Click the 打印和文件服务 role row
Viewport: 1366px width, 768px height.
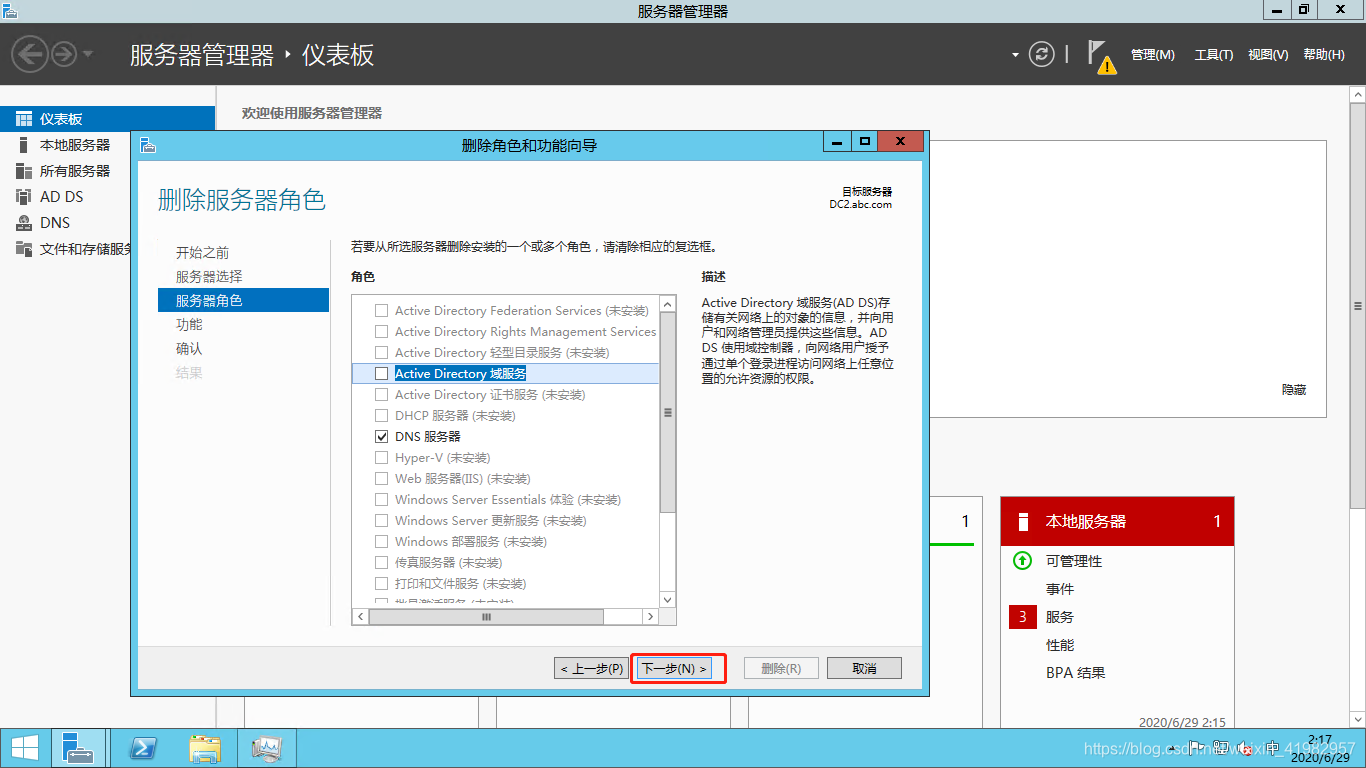[x=506, y=584]
